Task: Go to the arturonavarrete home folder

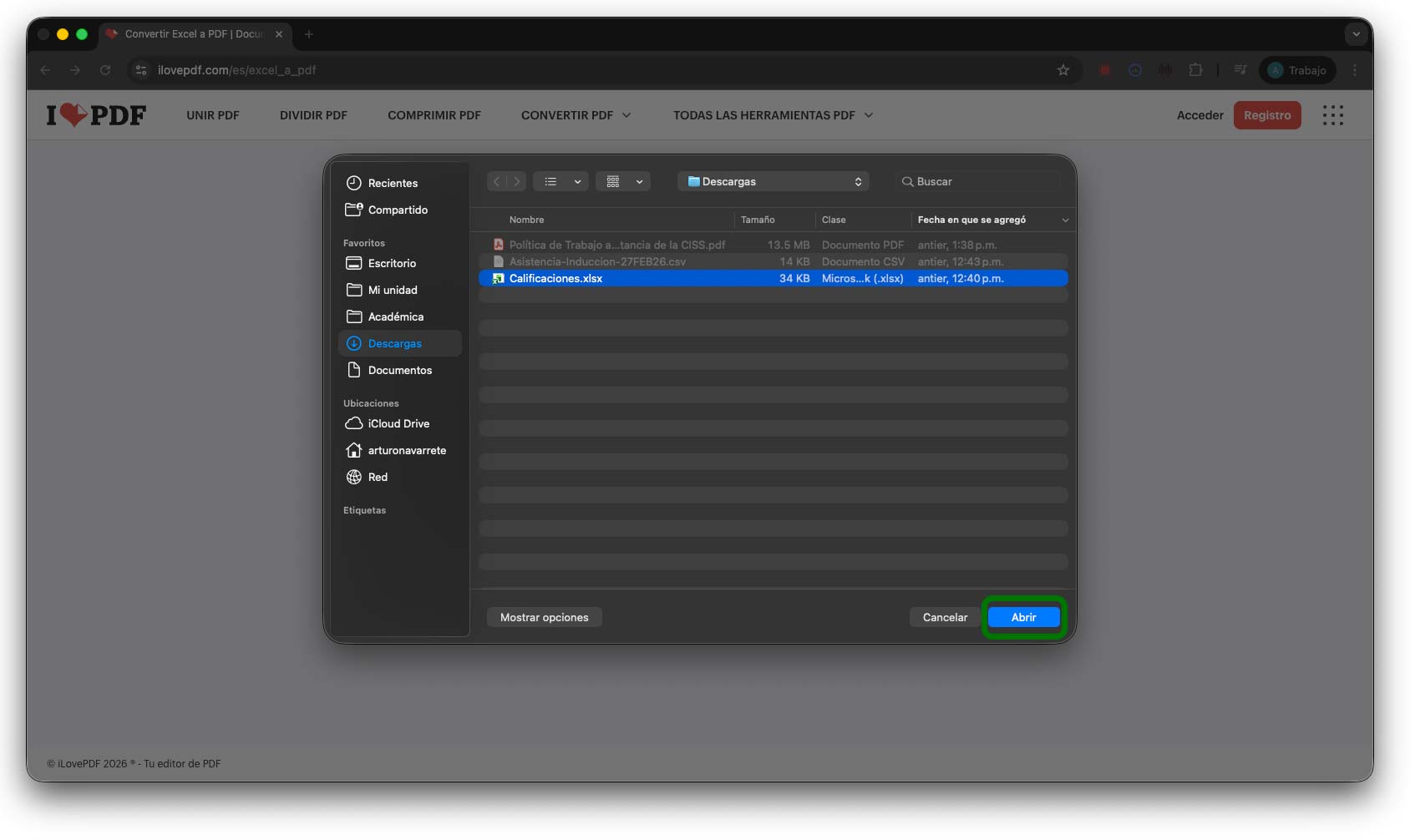Action: (406, 450)
